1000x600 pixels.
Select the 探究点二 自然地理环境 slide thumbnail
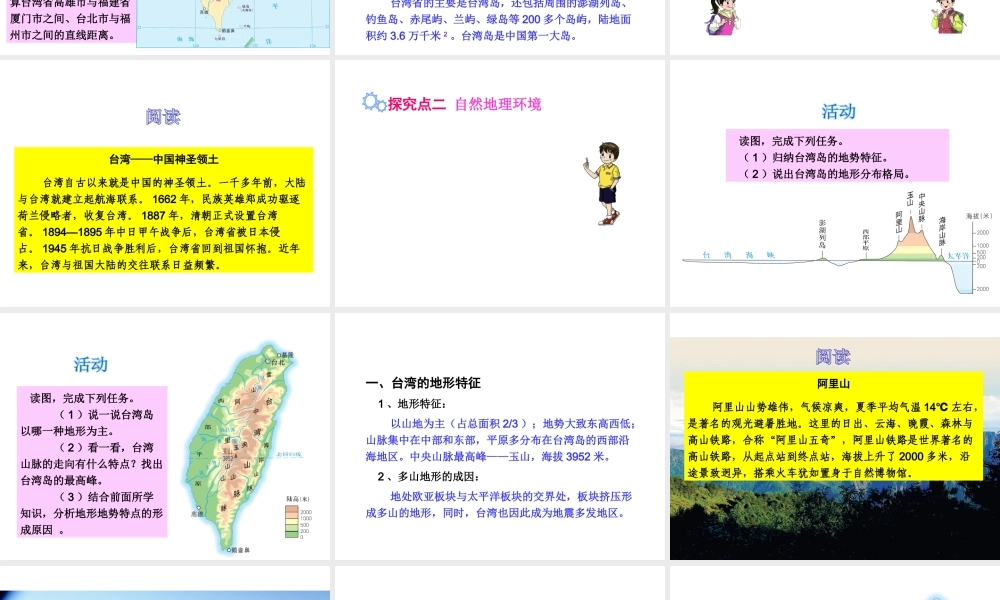coord(500,183)
